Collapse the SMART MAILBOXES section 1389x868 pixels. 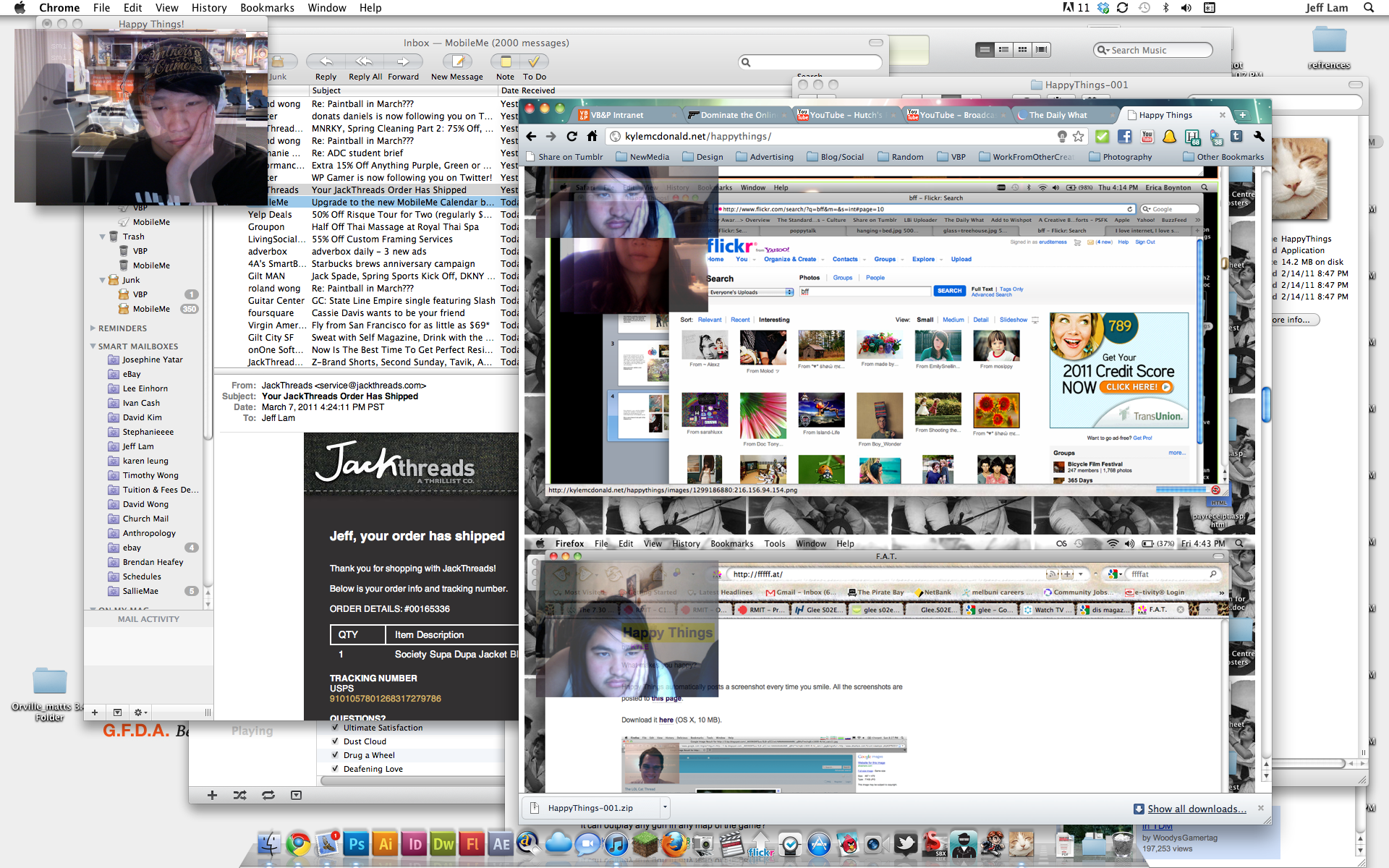tap(93, 346)
